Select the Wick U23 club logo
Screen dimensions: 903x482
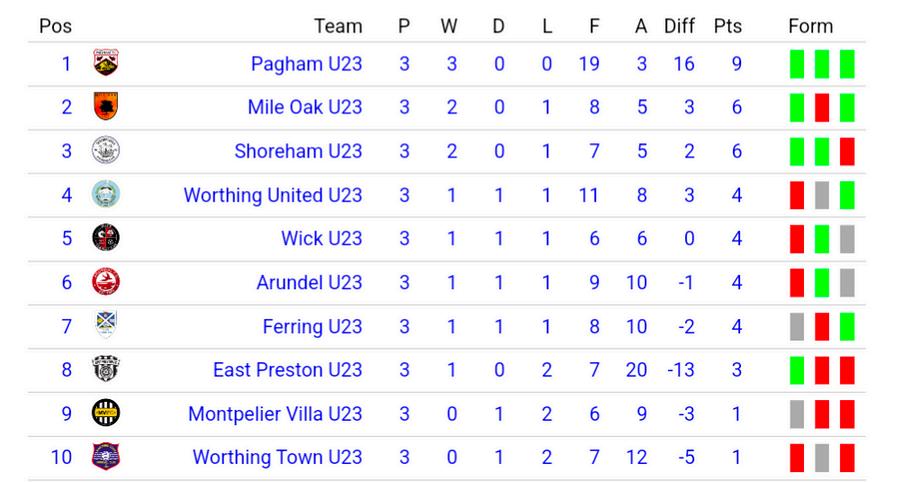click(x=106, y=238)
